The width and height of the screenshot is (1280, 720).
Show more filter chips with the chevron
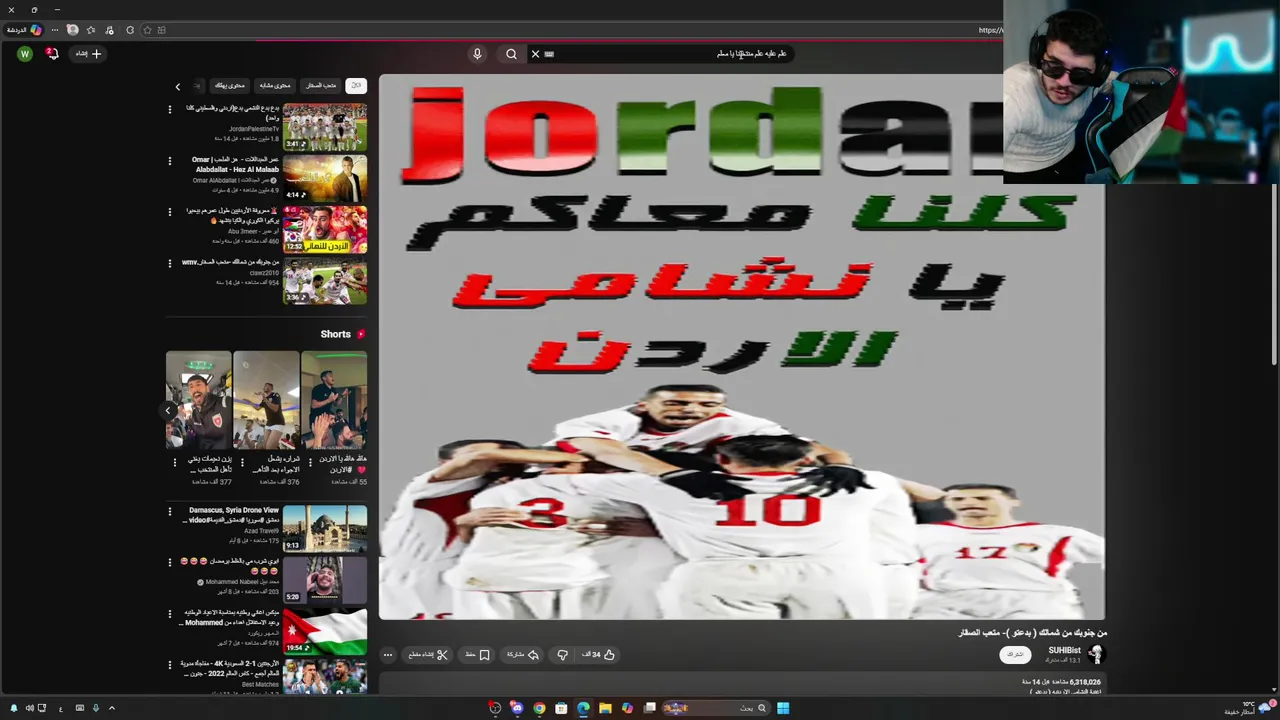[x=178, y=87]
